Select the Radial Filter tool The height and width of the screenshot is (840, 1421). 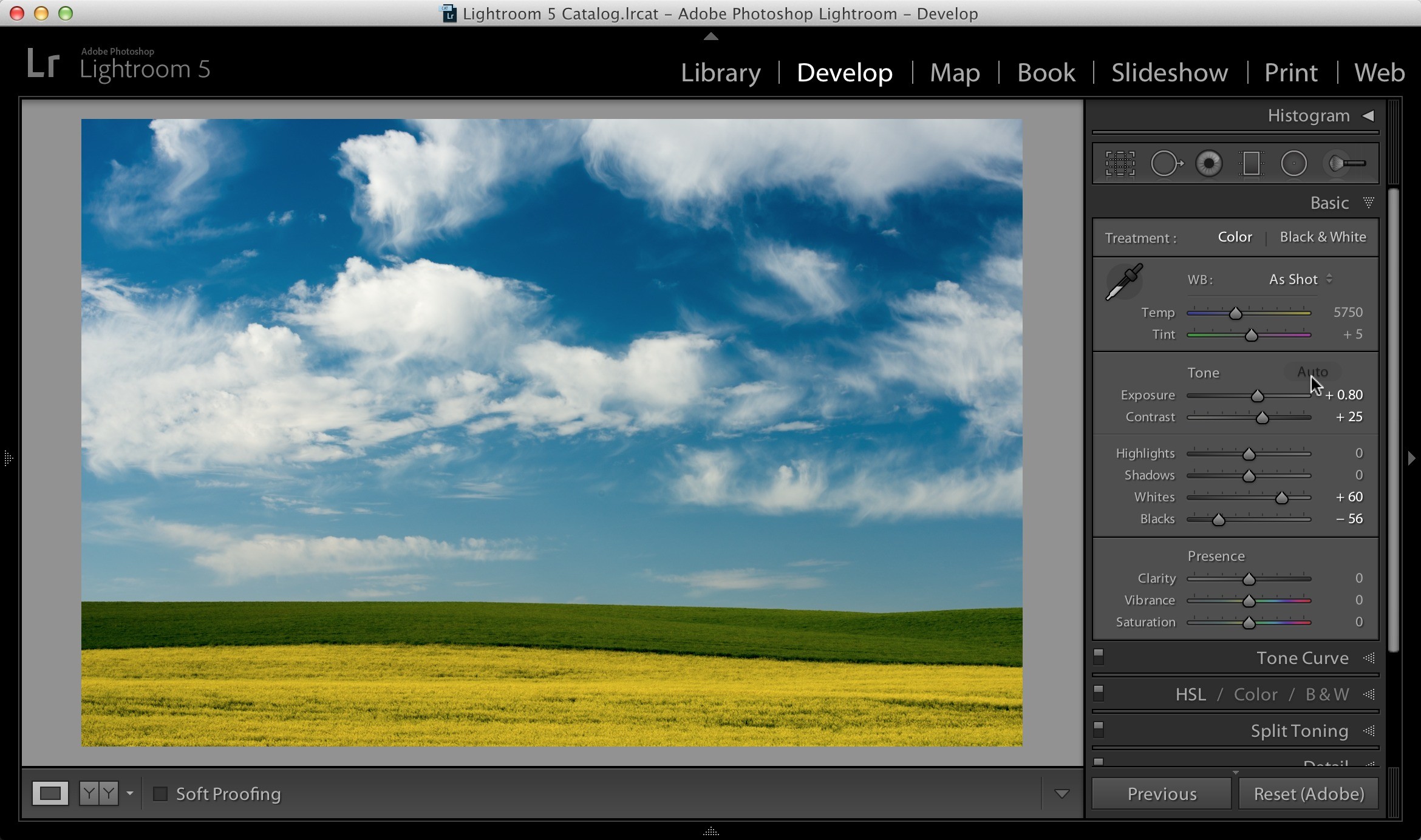tap(1293, 164)
